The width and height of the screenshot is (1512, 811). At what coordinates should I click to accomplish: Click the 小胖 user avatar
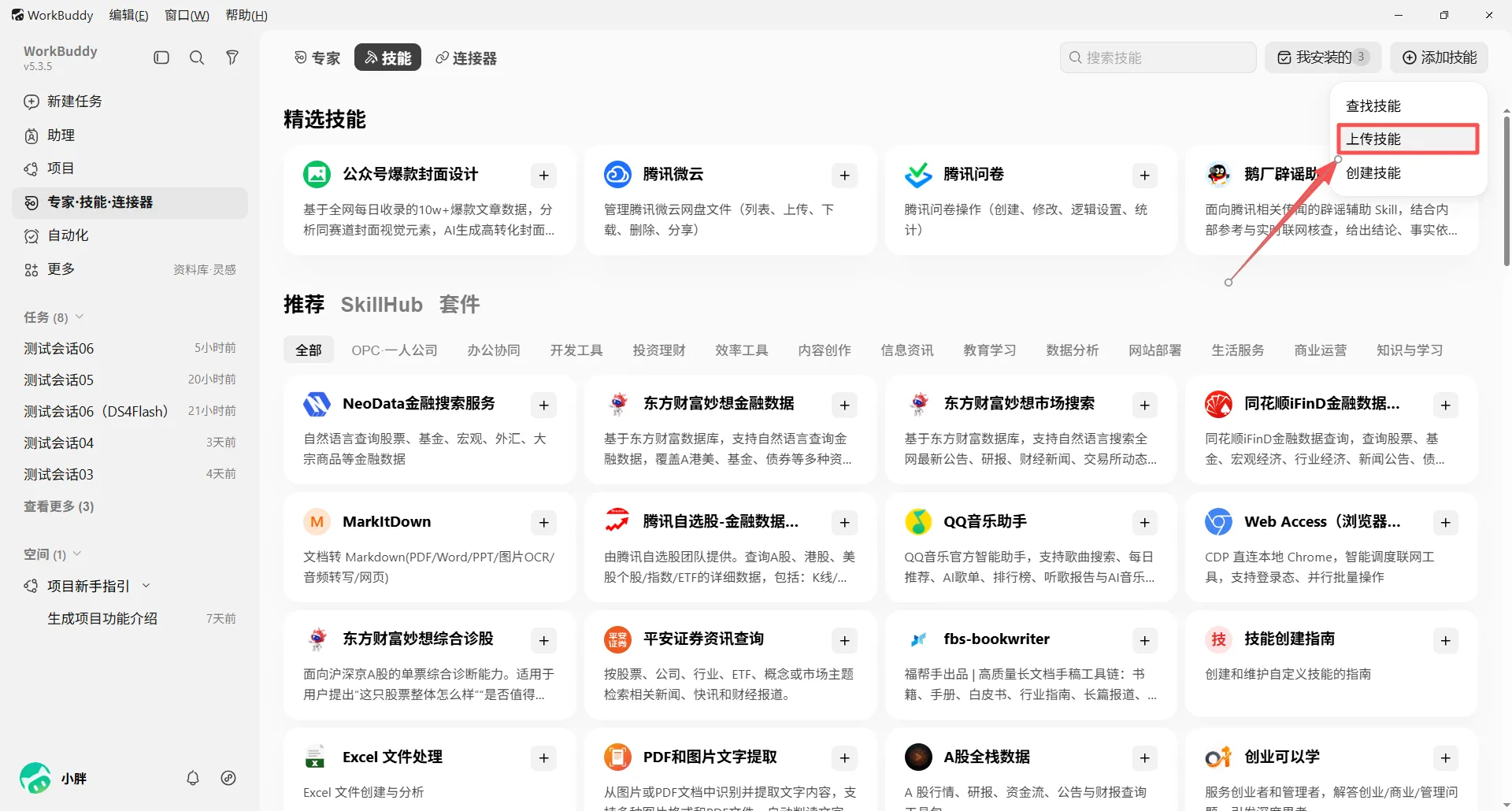click(35, 778)
